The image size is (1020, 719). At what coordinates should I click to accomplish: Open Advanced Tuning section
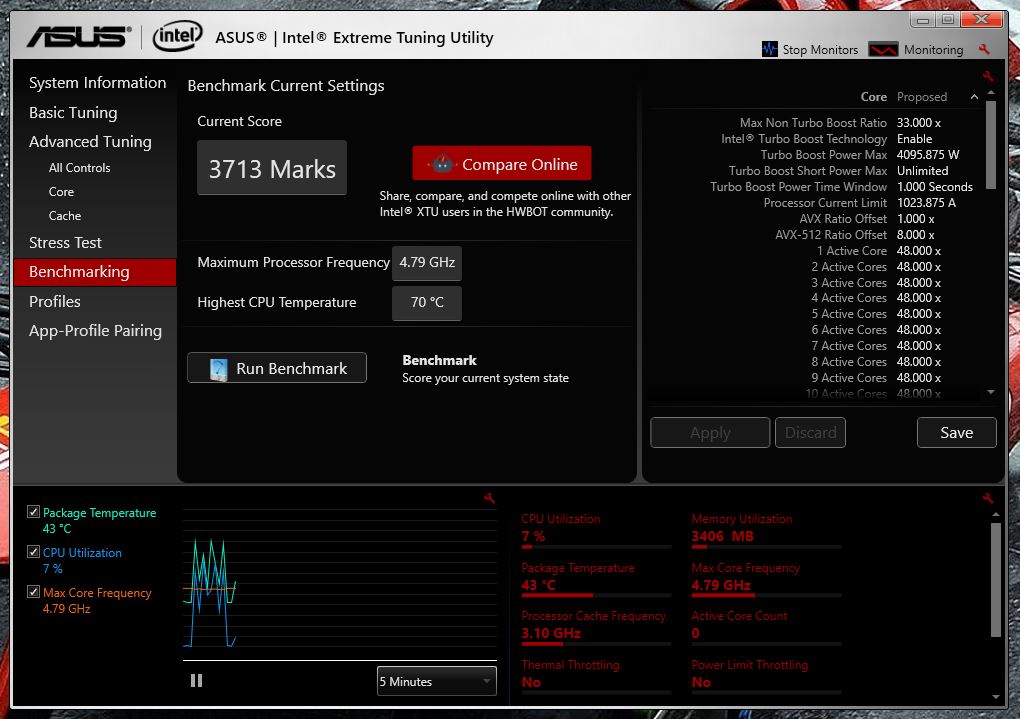(x=90, y=142)
